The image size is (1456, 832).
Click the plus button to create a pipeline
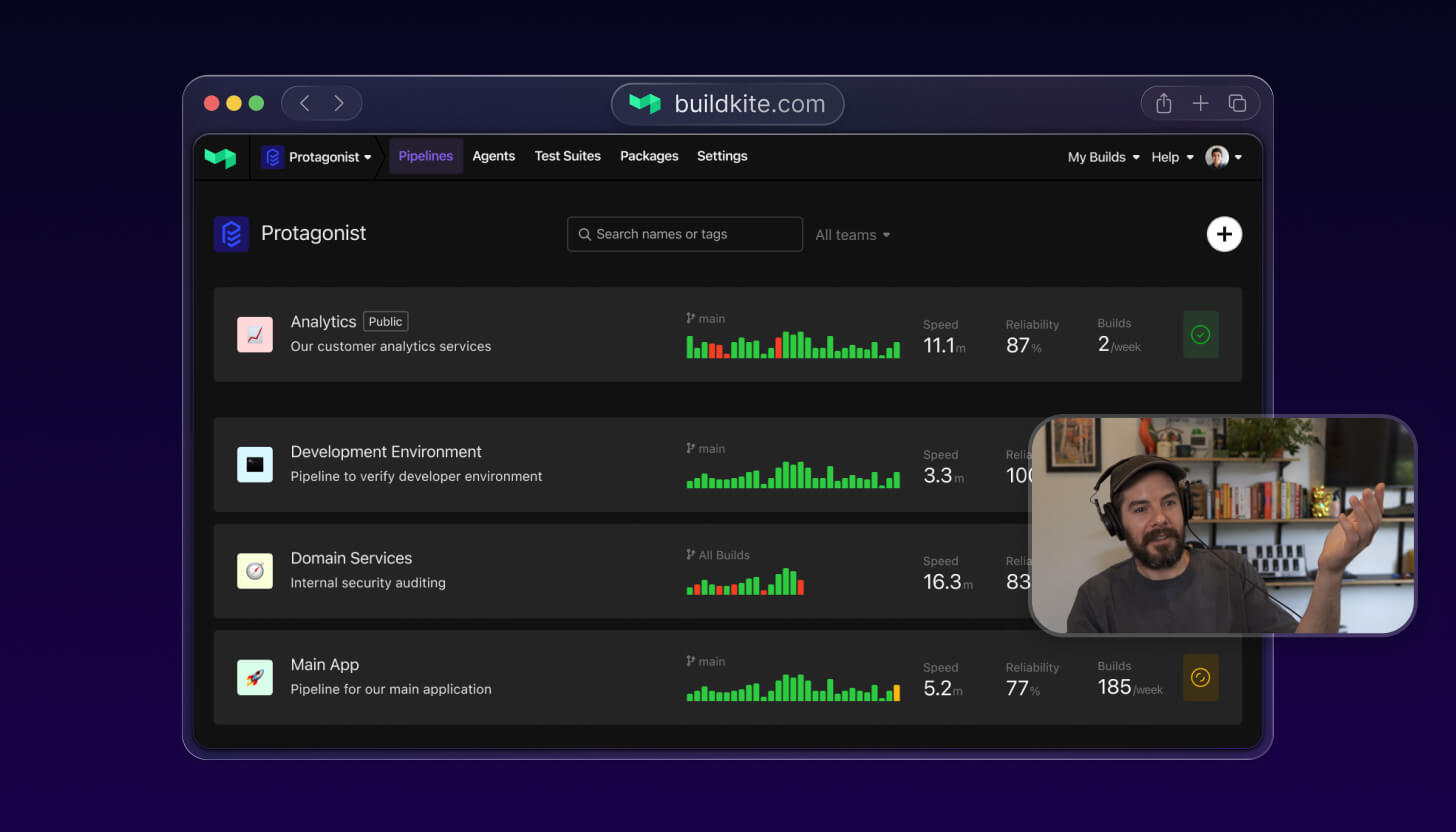coord(1224,233)
